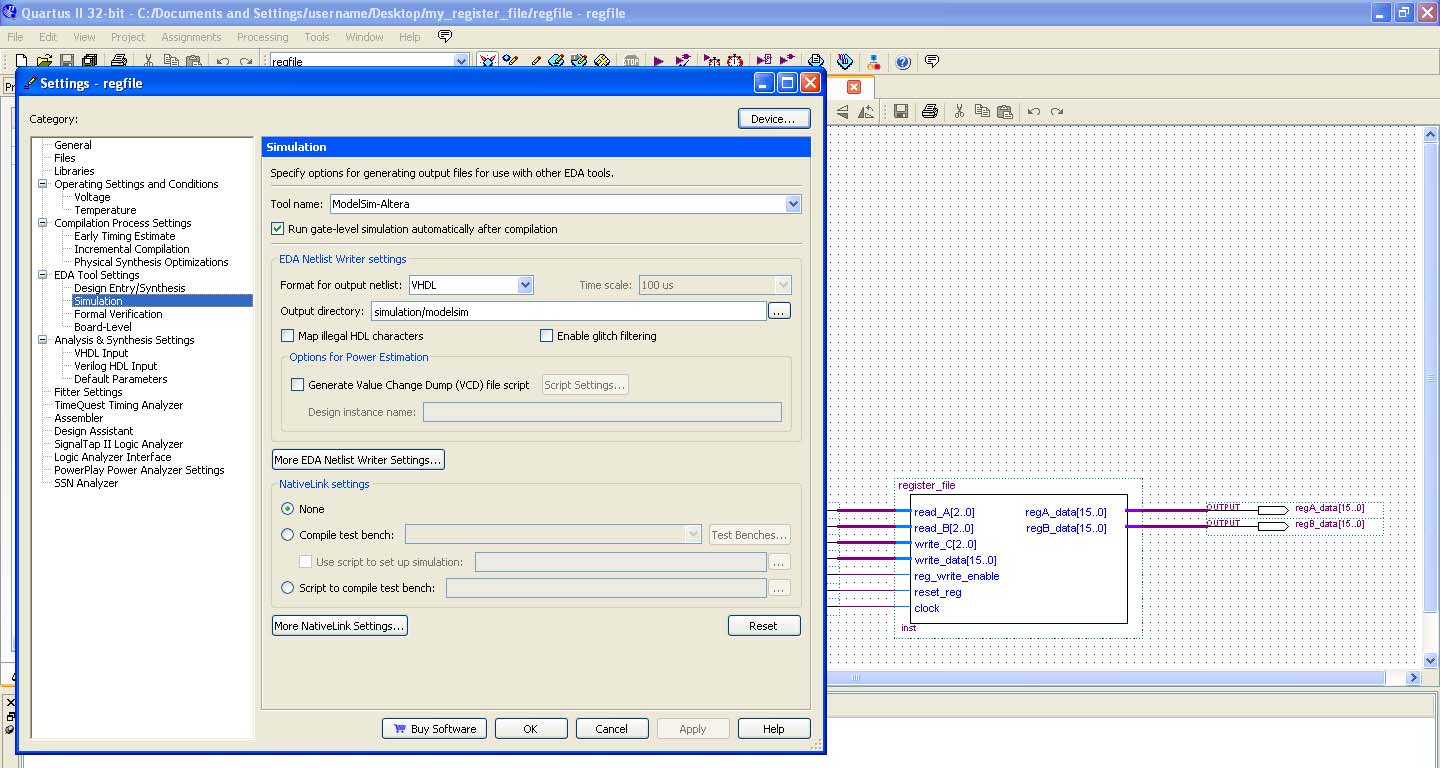Image resolution: width=1440 pixels, height=768 pixels.
Task: Click the Paste icon in main toolbar
Action: [x=192, y=62]
